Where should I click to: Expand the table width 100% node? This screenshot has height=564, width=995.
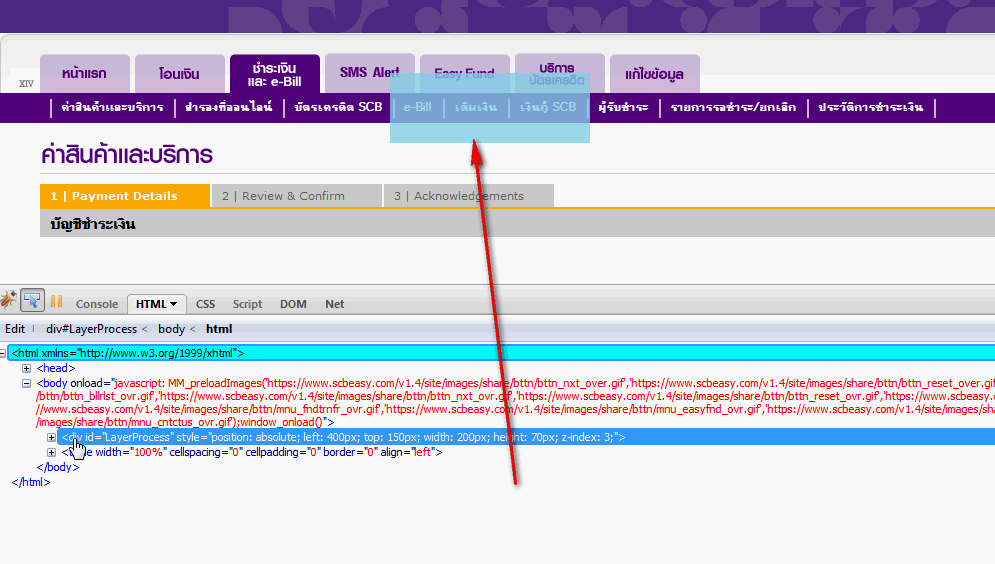51,452
